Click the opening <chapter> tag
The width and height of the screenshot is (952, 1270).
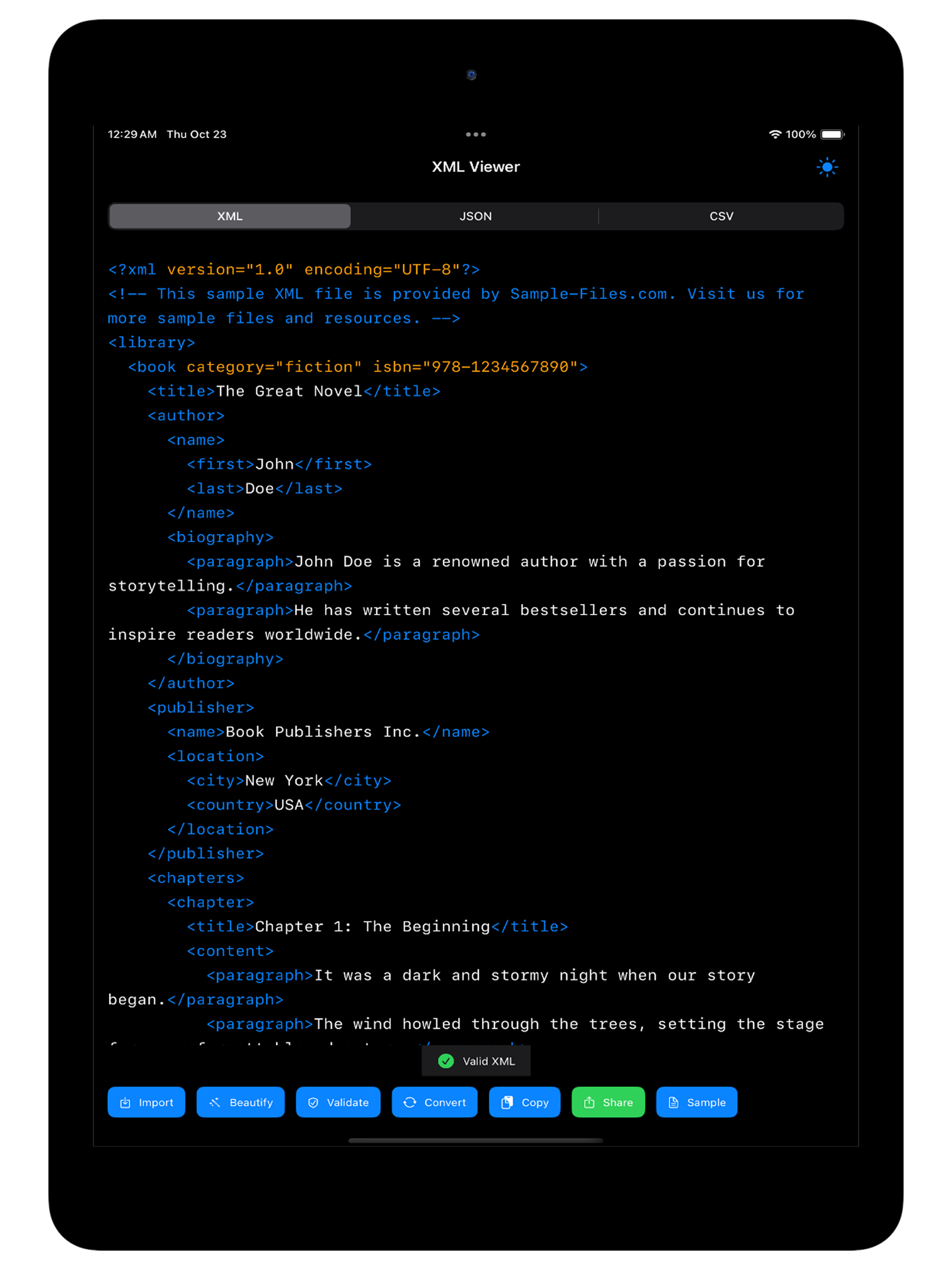(x=211, y=903)
